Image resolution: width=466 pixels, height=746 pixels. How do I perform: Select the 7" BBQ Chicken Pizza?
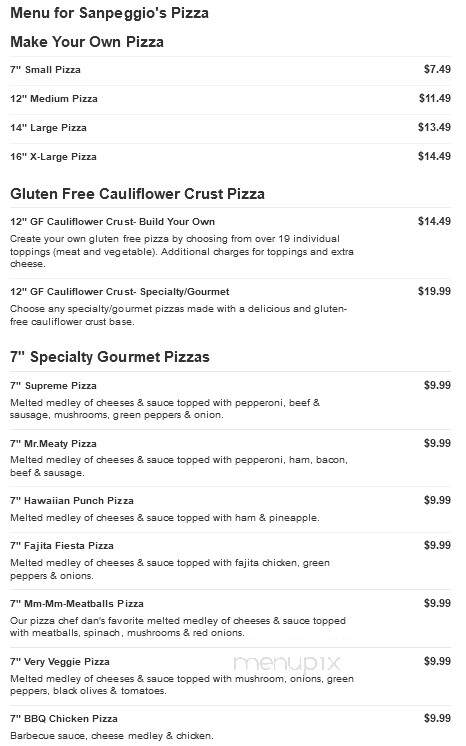tap(64, 718)
